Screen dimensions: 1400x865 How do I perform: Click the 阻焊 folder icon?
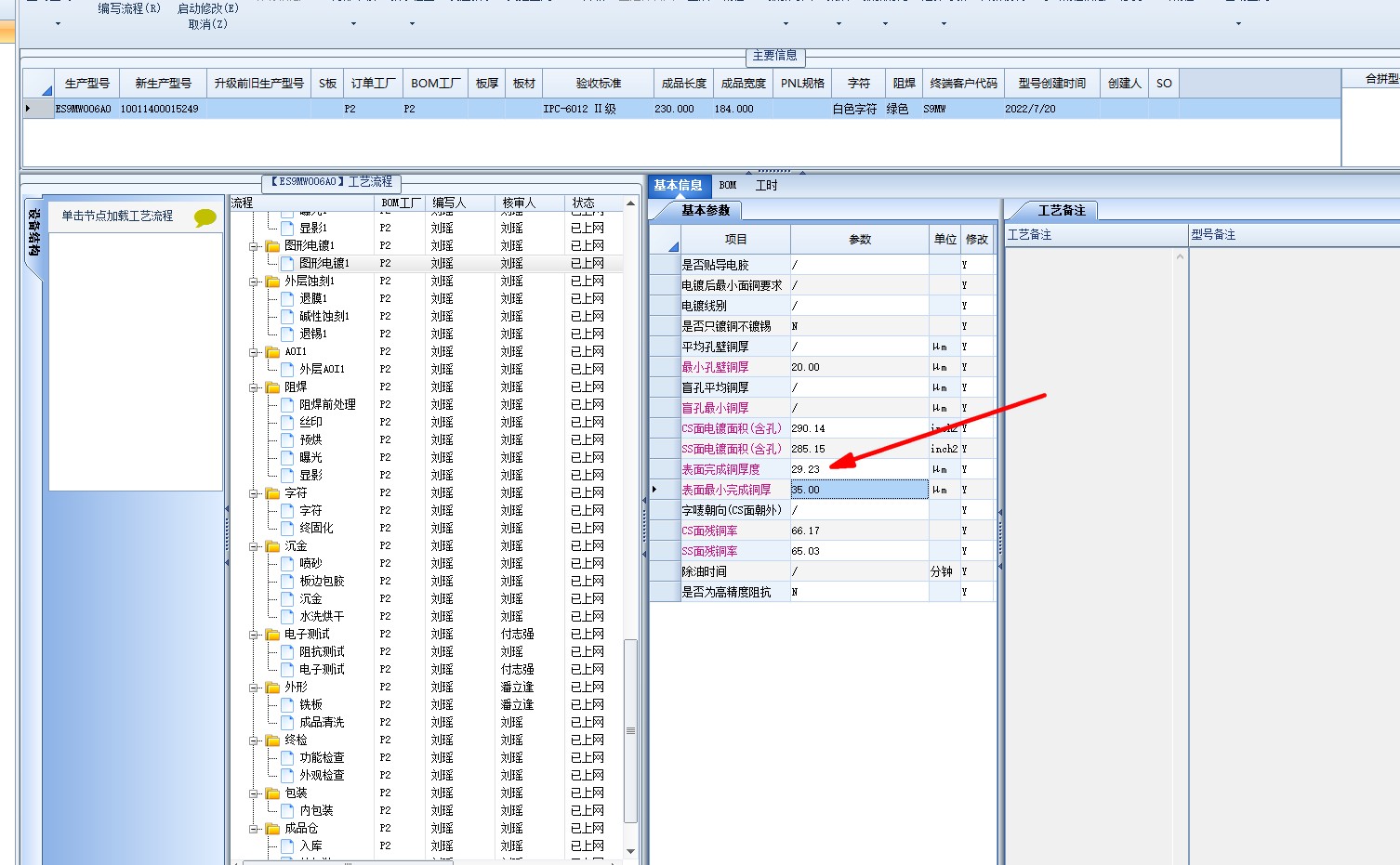click(x=272, y=387)
